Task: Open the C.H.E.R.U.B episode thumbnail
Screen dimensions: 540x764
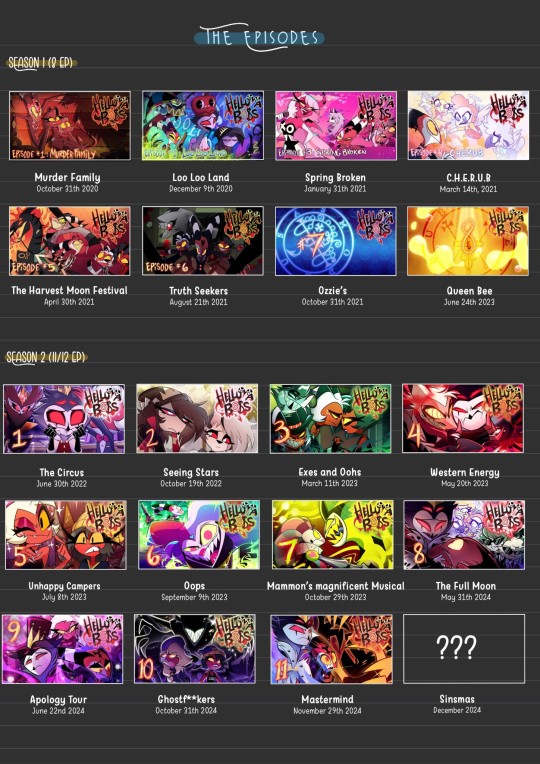Action: (468, 125)
